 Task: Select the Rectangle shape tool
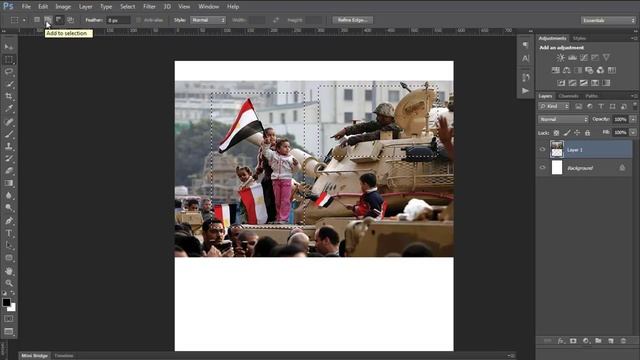click(x=9, y=258)
